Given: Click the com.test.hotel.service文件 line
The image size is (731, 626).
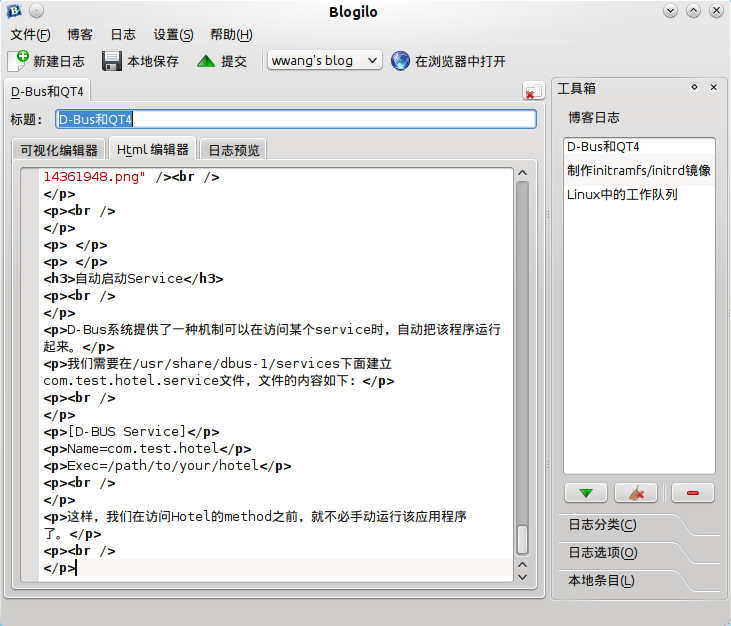Looking at the screenshot, I should [219, 381].
